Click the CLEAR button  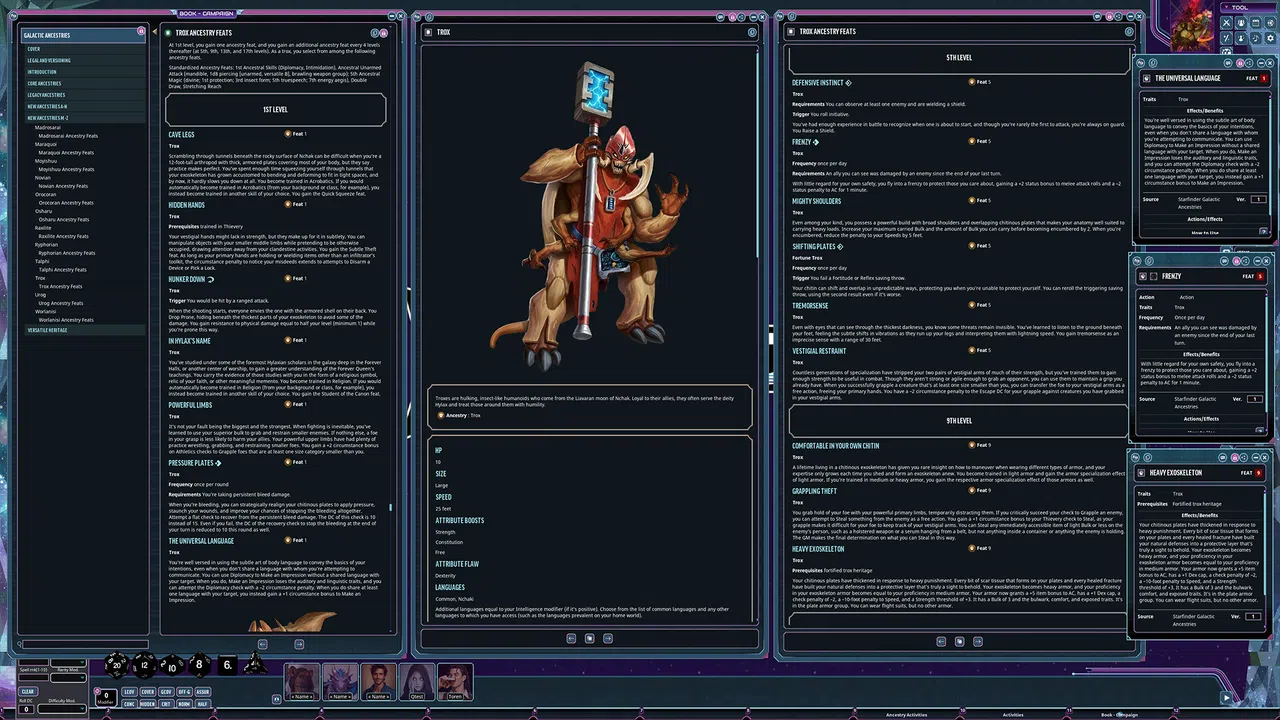pos(28,691)
